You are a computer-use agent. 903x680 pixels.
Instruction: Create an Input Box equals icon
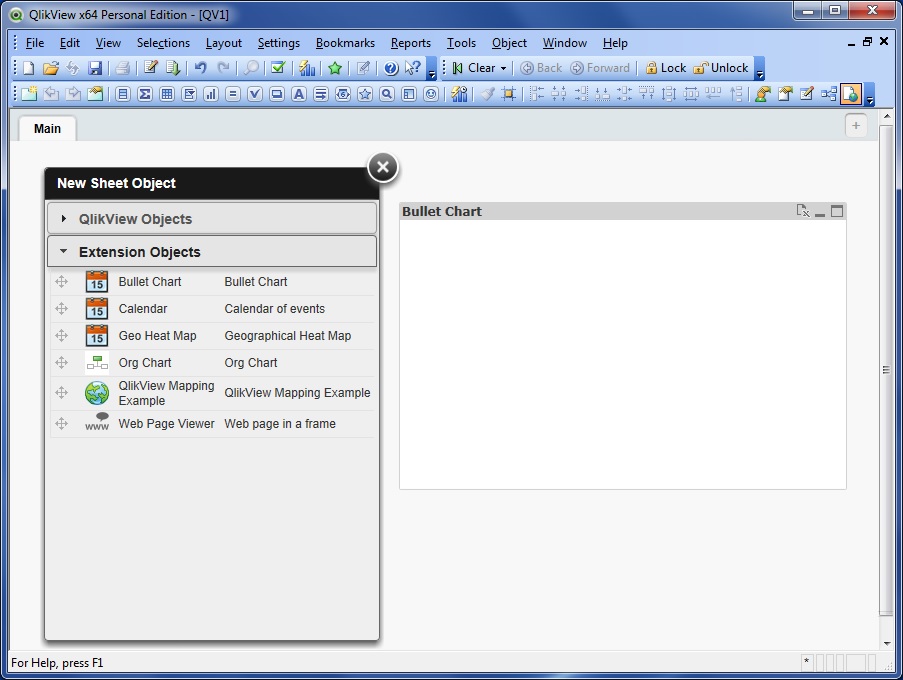click(233, 94)
